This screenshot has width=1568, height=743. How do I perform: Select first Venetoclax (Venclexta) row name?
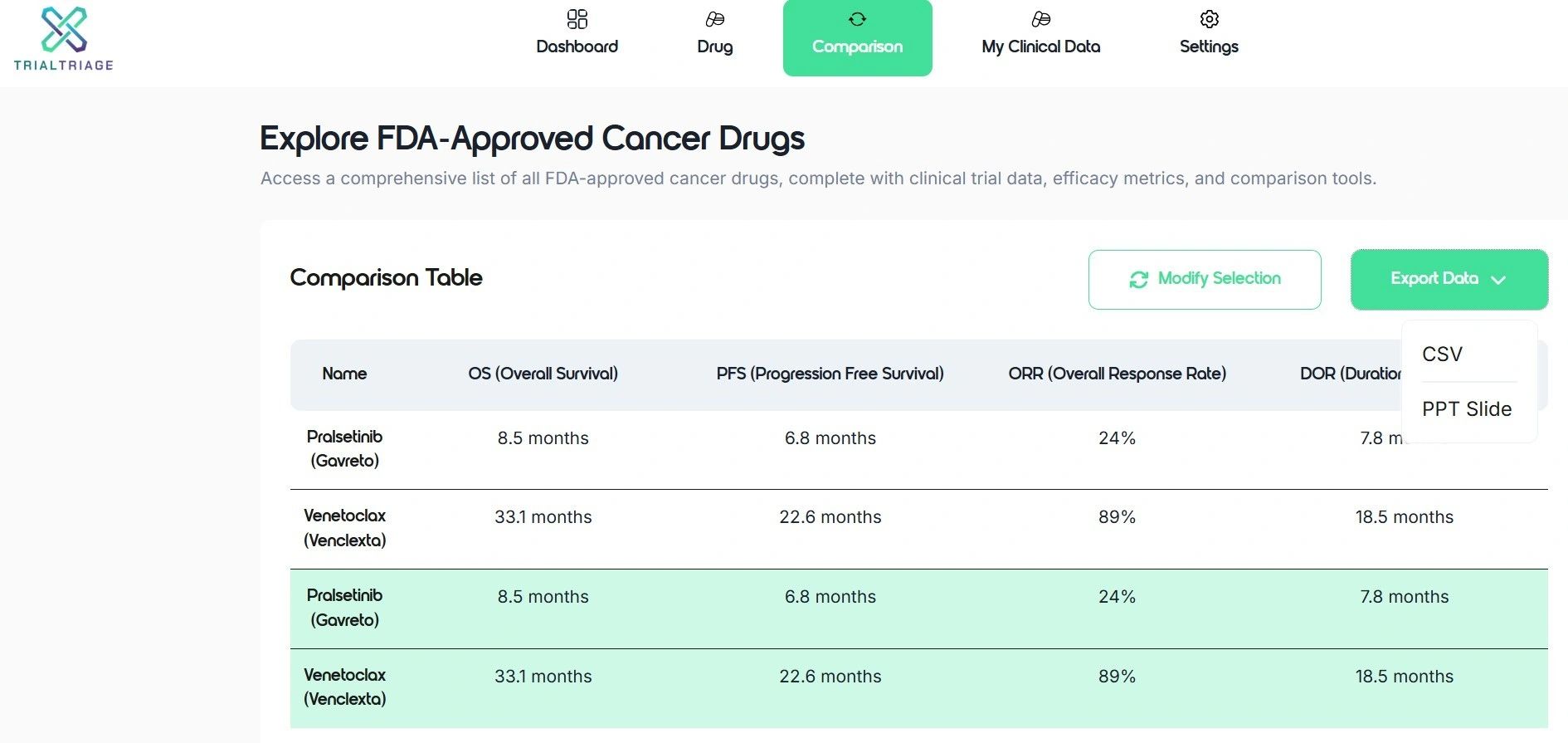[344, 528]
